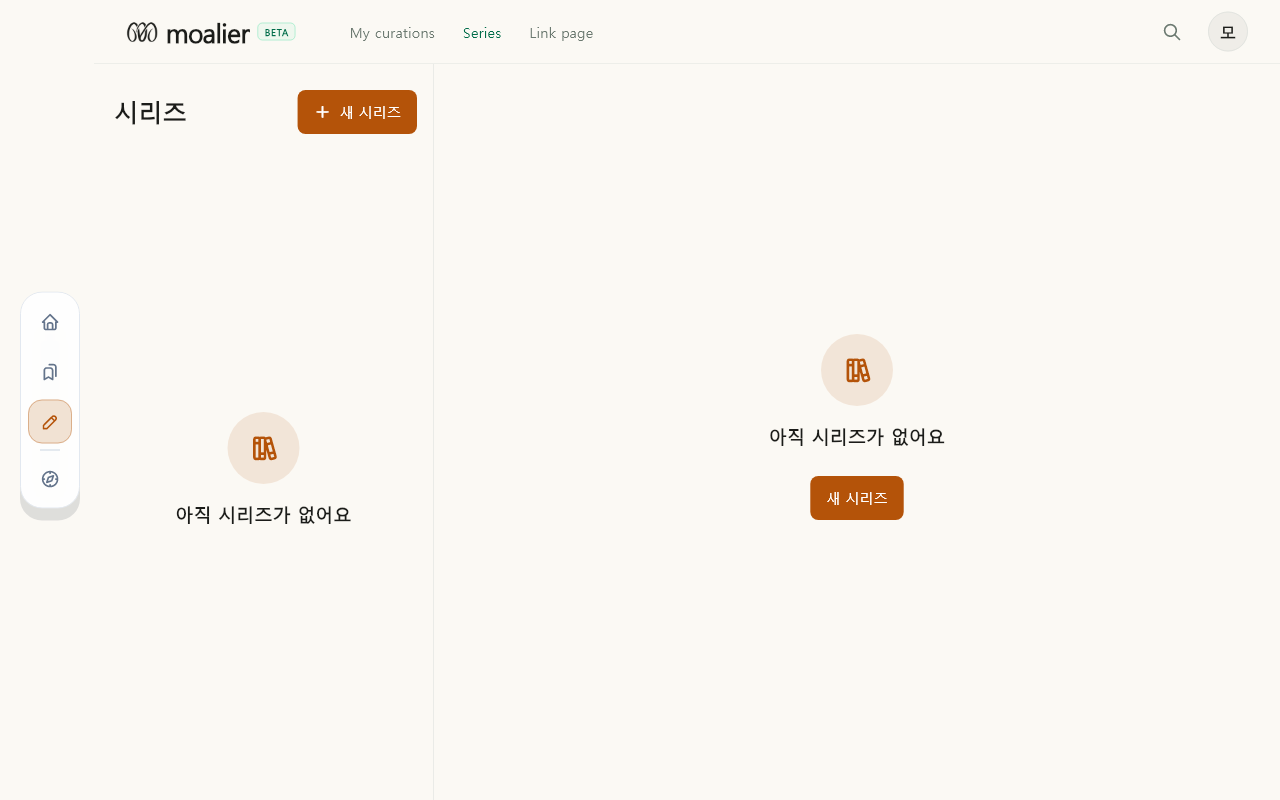Open the Link page tab
This screenshot has width=1280, height=800.
(561, 33)
